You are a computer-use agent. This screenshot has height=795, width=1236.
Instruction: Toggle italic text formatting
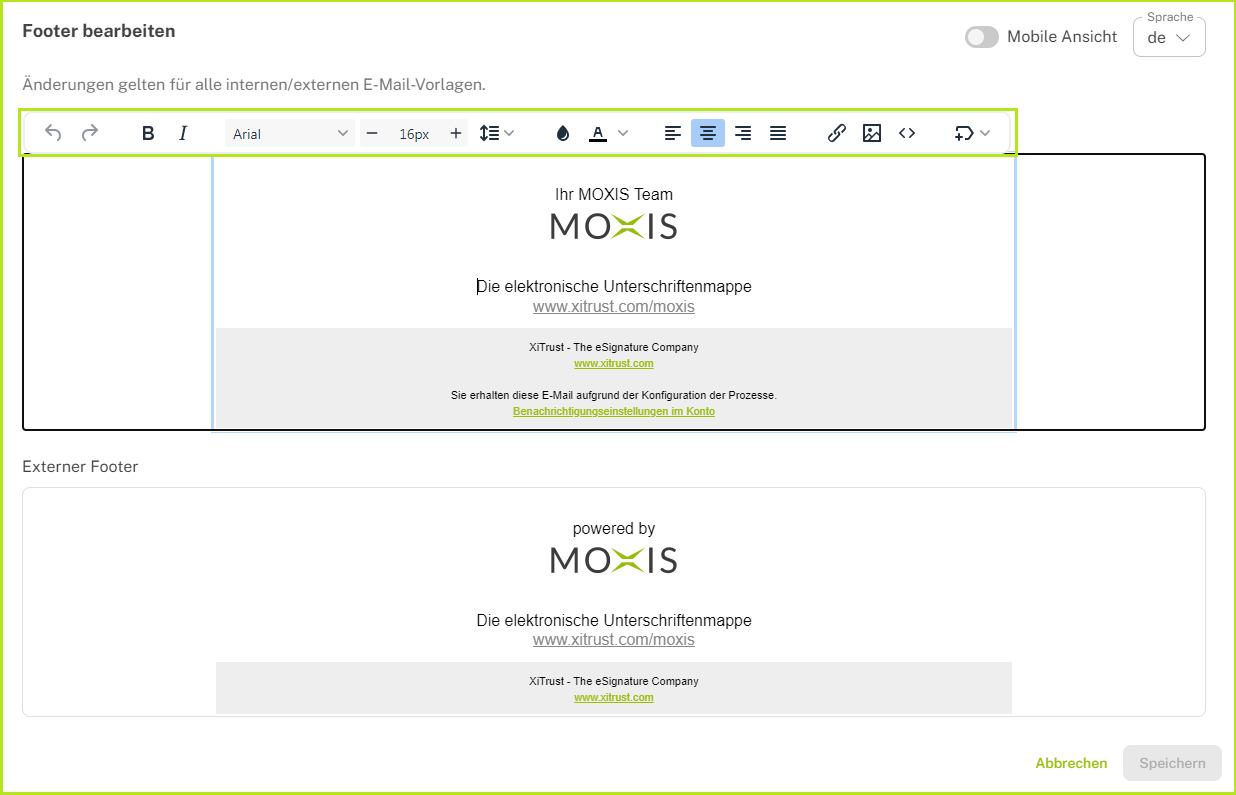[x=183, y=133]
